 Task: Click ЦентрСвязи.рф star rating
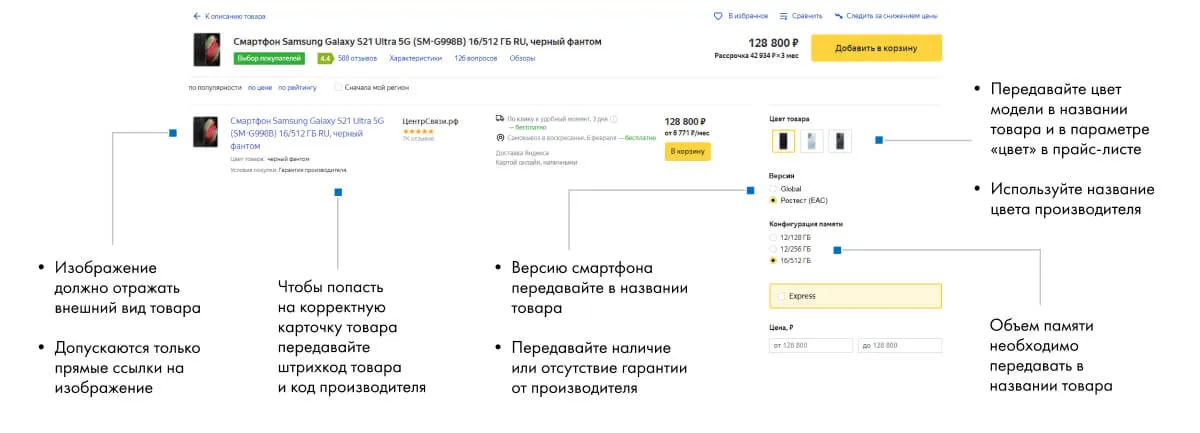[417, 131]
